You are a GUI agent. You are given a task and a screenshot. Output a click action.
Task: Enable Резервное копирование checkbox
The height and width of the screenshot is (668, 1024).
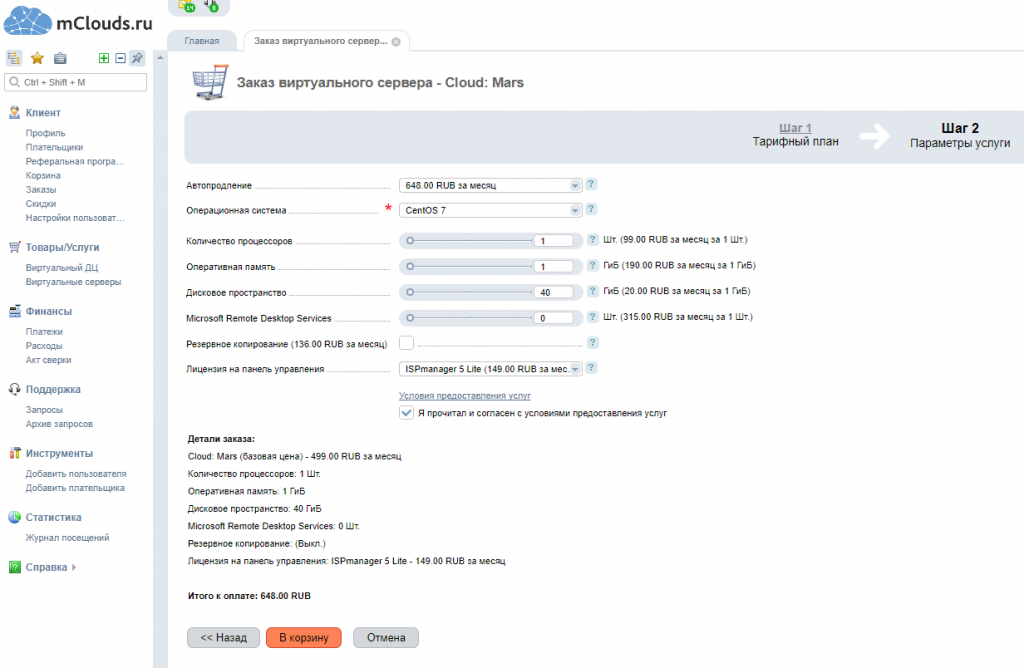(x=406, y=343)
